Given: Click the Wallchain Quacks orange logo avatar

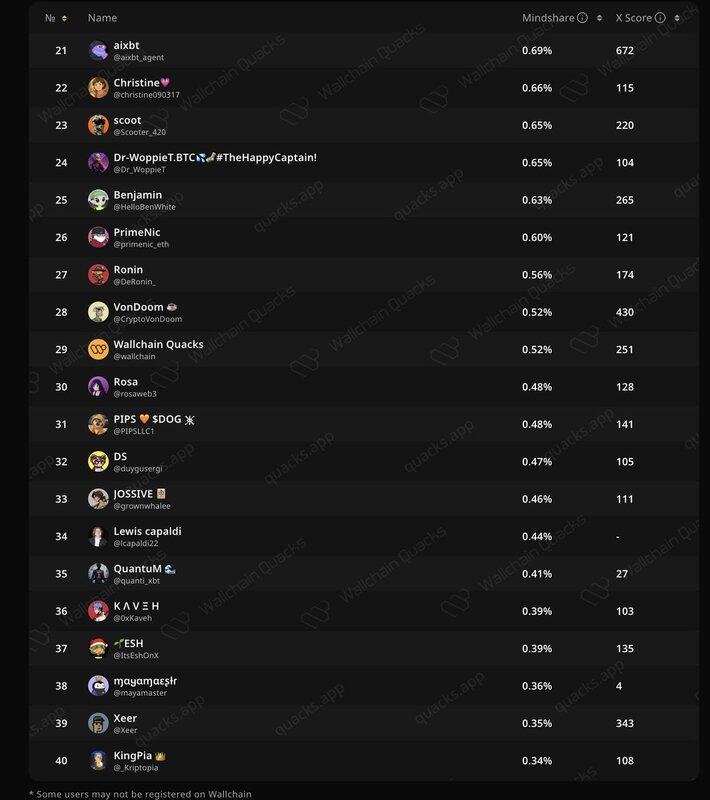Looking at the screenshot, I should tap(98, 349).
